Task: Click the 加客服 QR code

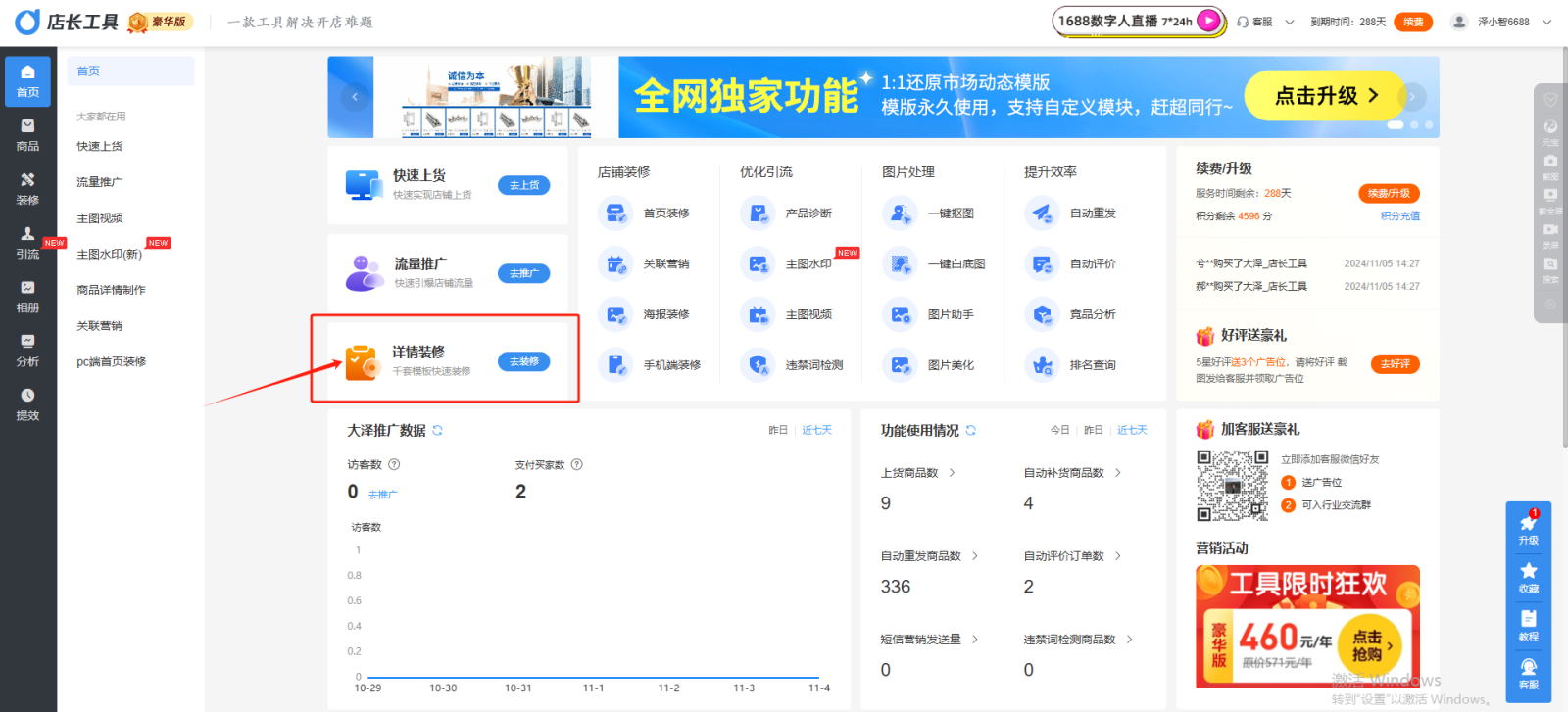Action: click(x=1232, y=485)
